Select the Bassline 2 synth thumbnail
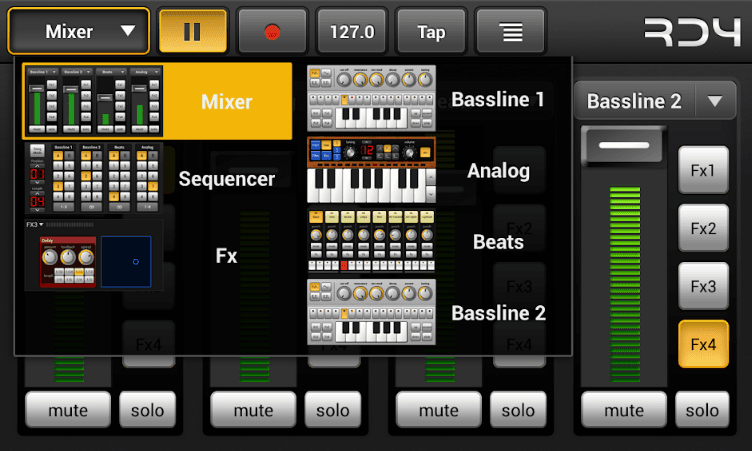The width and height of the screenshot is (752, 451). (372, 313)
